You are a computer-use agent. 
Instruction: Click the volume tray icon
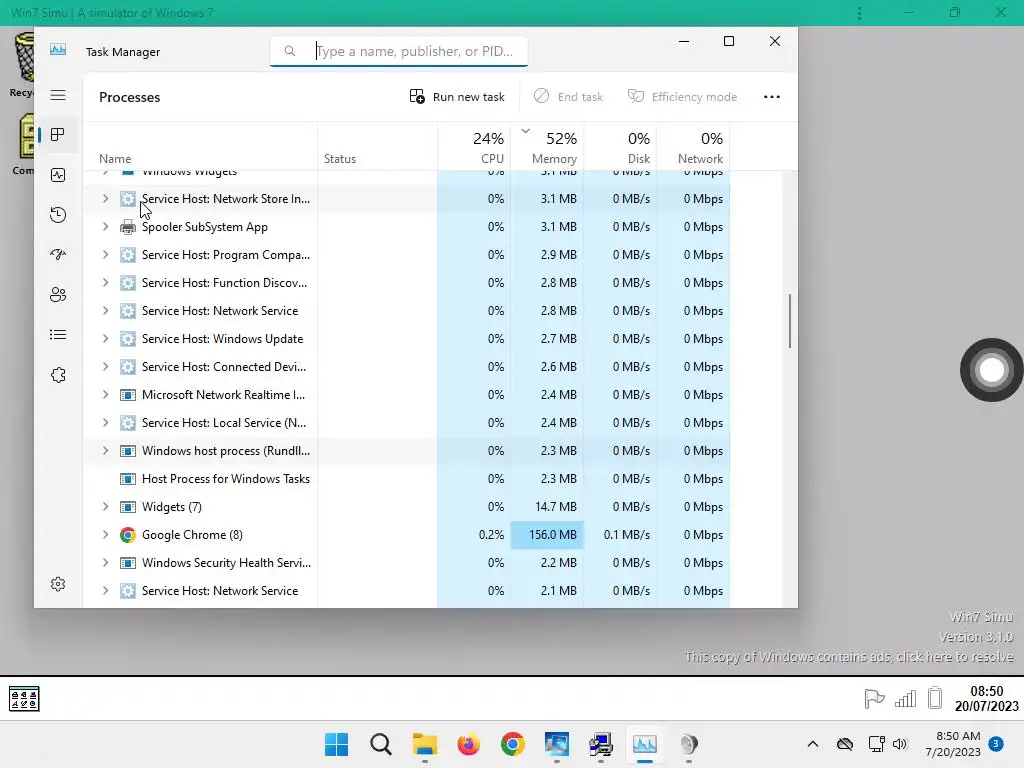coord(900,744)
